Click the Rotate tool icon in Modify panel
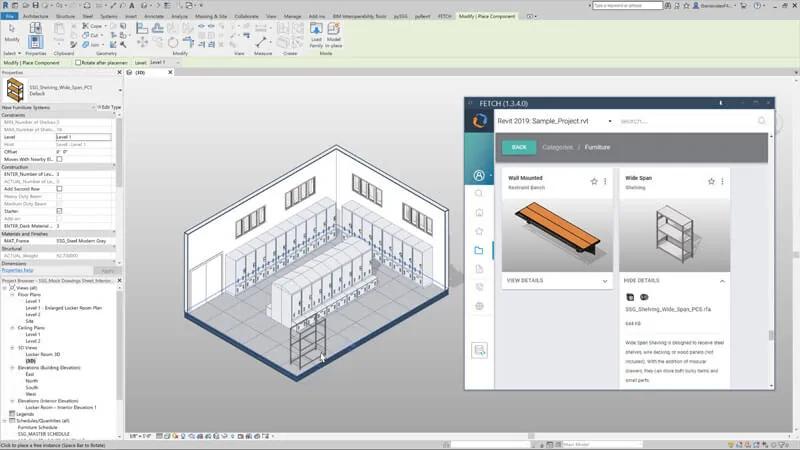Image resolution: width=800 pixels, height=450 pixels. tap(173, 42)
